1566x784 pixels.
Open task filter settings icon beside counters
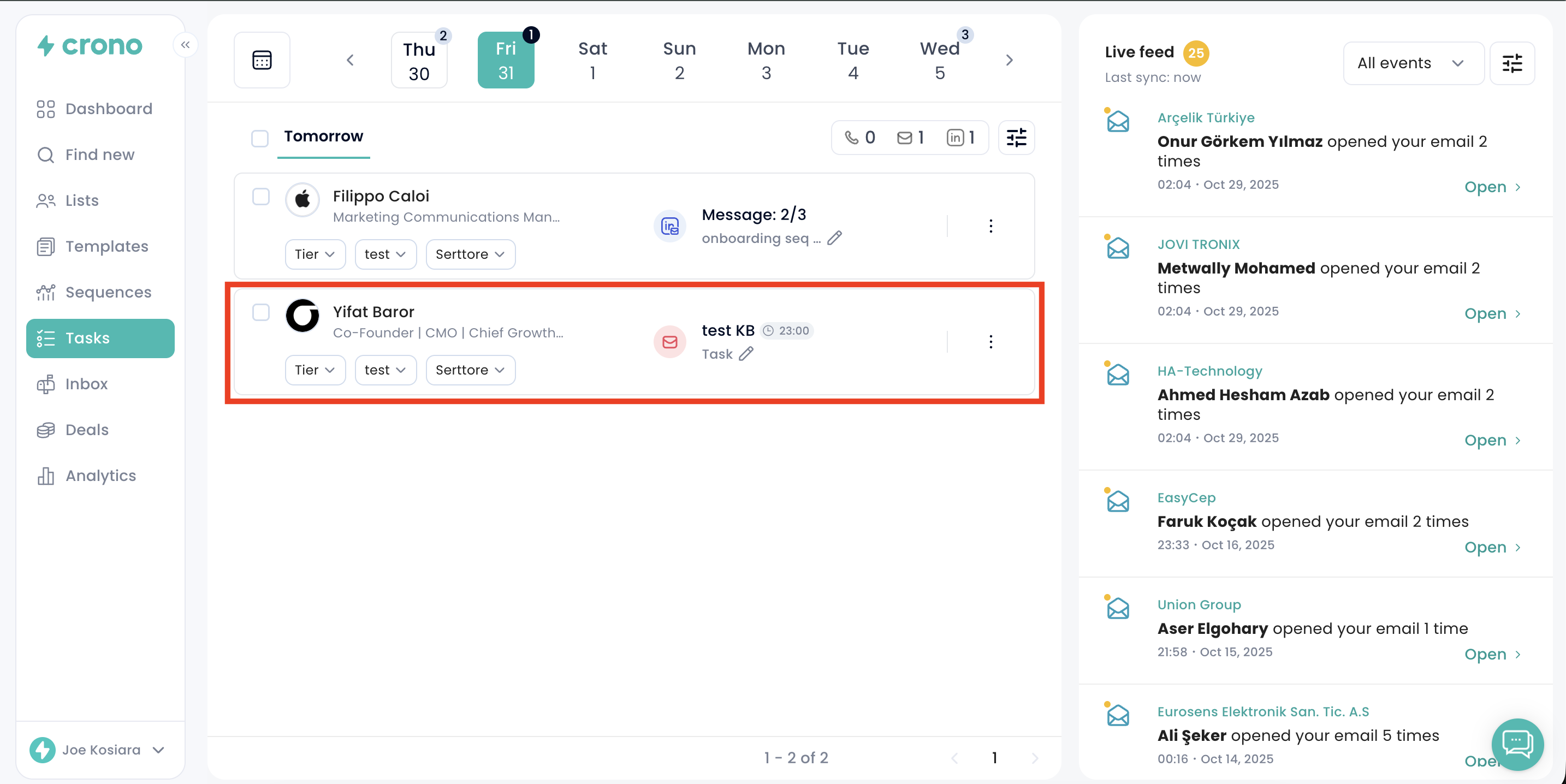(x=1016, y=138)
